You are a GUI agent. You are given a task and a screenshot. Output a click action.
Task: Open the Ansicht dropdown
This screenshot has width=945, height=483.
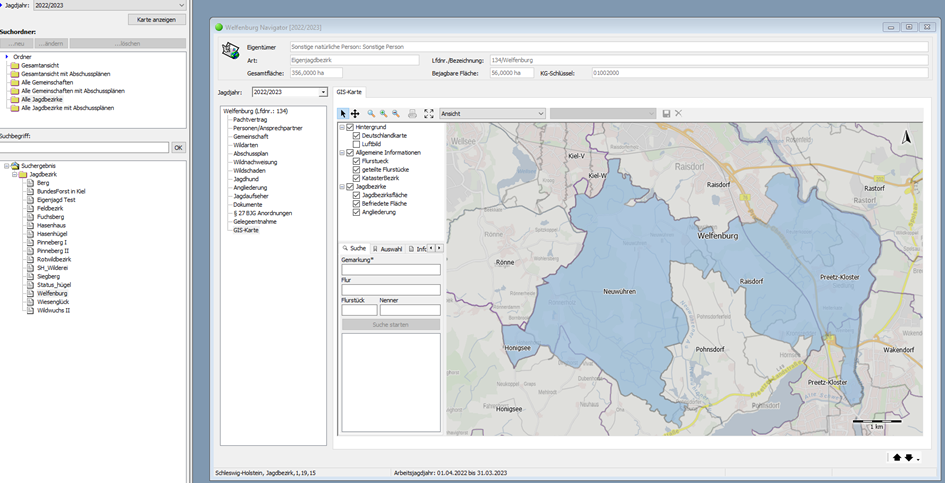point(492,114)
